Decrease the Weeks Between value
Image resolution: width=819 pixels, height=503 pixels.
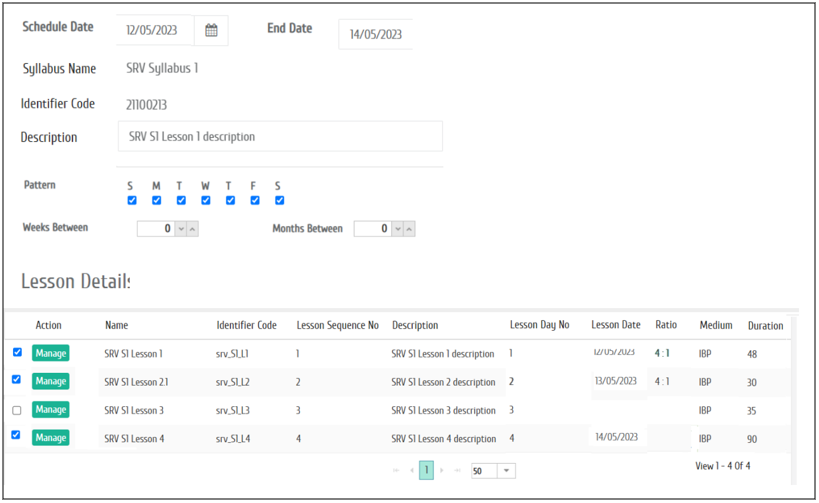(x=180, y=229)
